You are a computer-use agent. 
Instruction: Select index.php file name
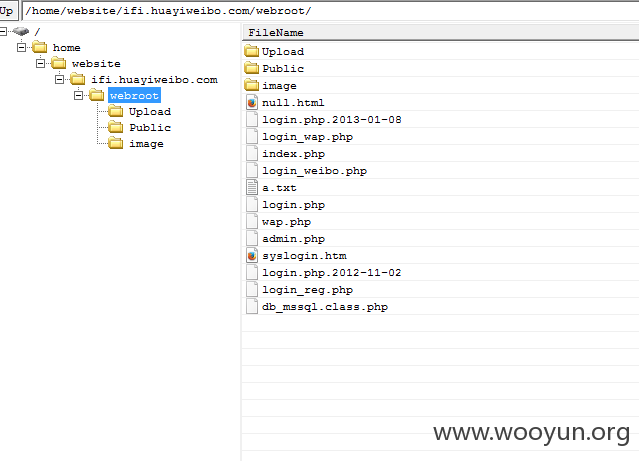coord(293,154)
